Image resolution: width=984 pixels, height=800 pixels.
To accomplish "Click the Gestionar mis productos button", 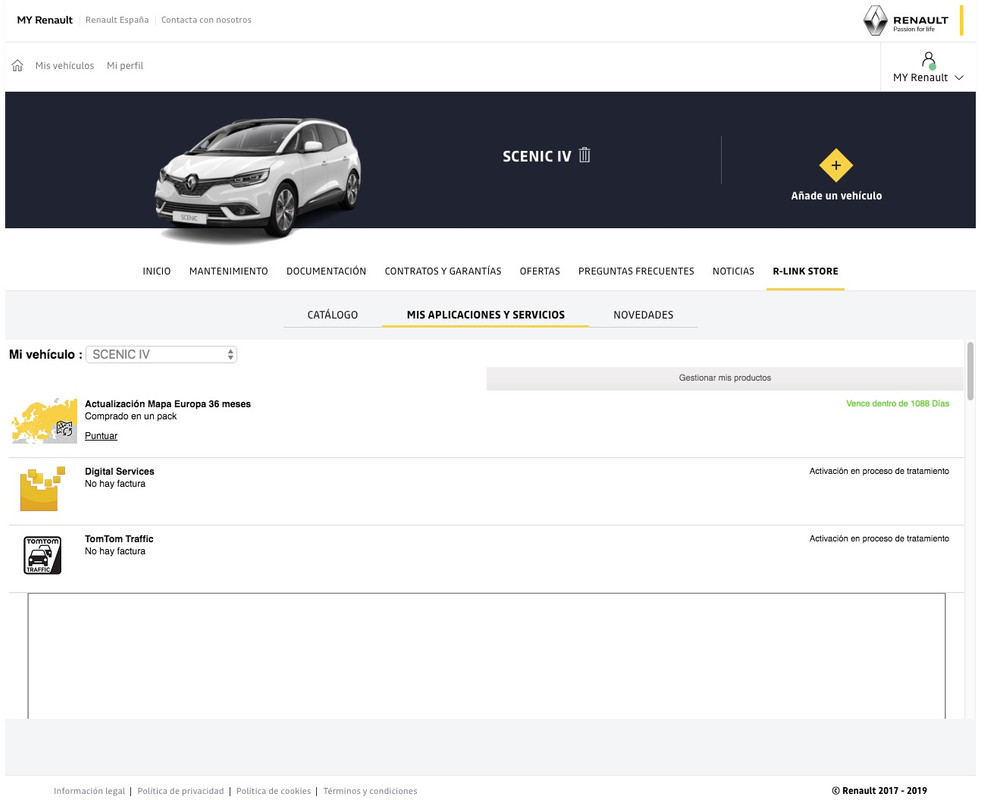I will (725, 378).
